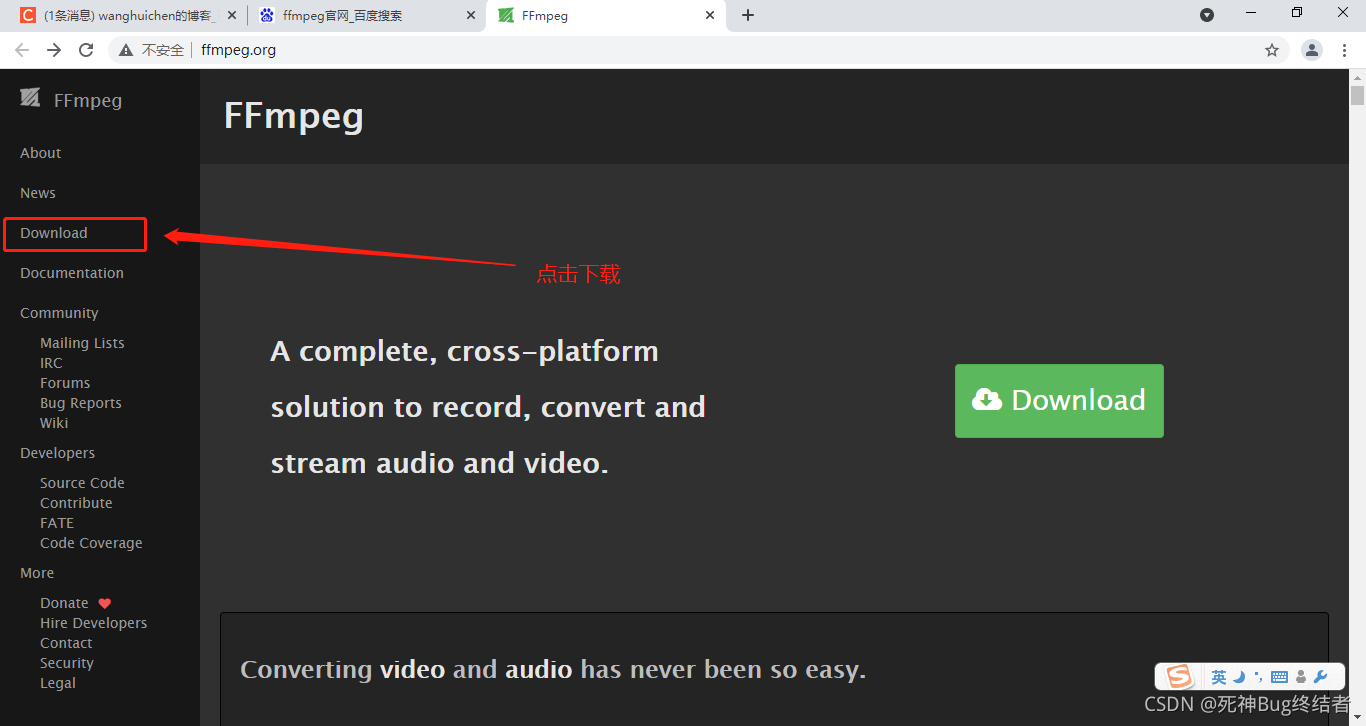Open the Chrome three-dot menu
This screenshot has width=1366, height=726.
(x=1344, y=50)
